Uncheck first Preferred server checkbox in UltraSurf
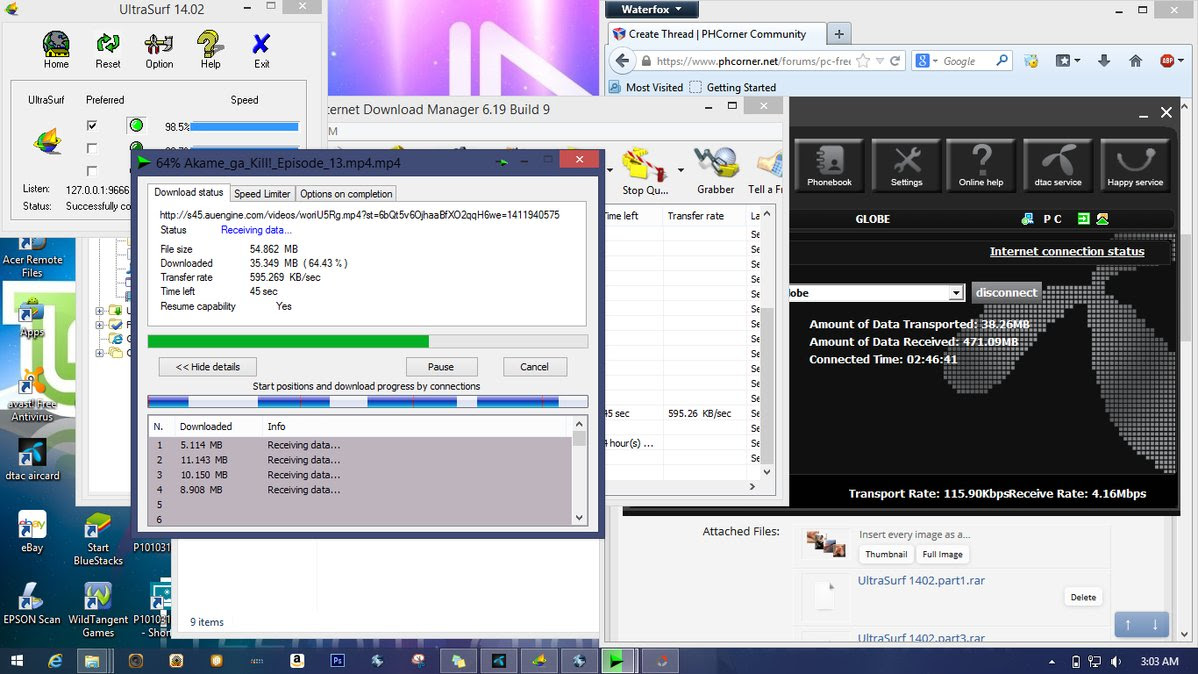The width and height of the screenshot is (1198, 674). click(92, 125)
